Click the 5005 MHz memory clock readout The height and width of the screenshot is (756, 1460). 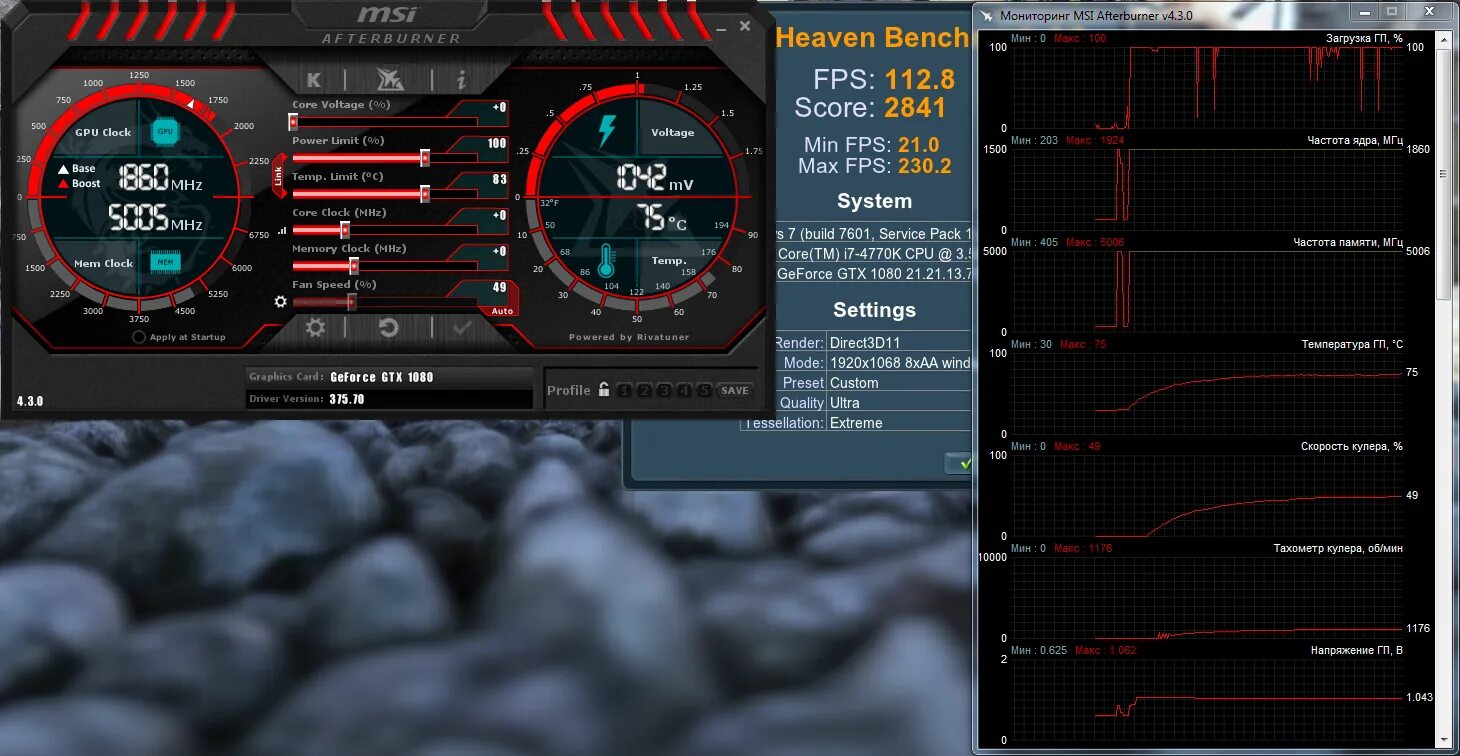coord(155,217)
